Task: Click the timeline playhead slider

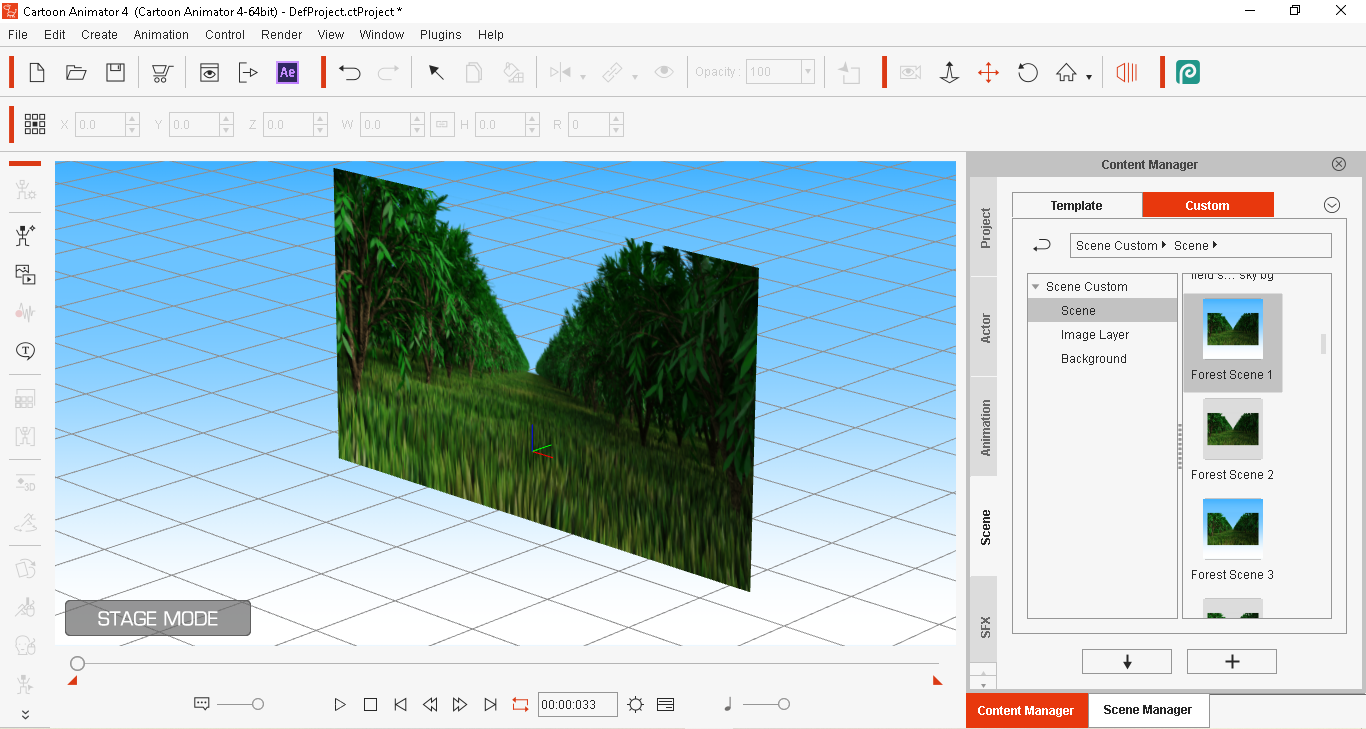Action: pos(77,663)
